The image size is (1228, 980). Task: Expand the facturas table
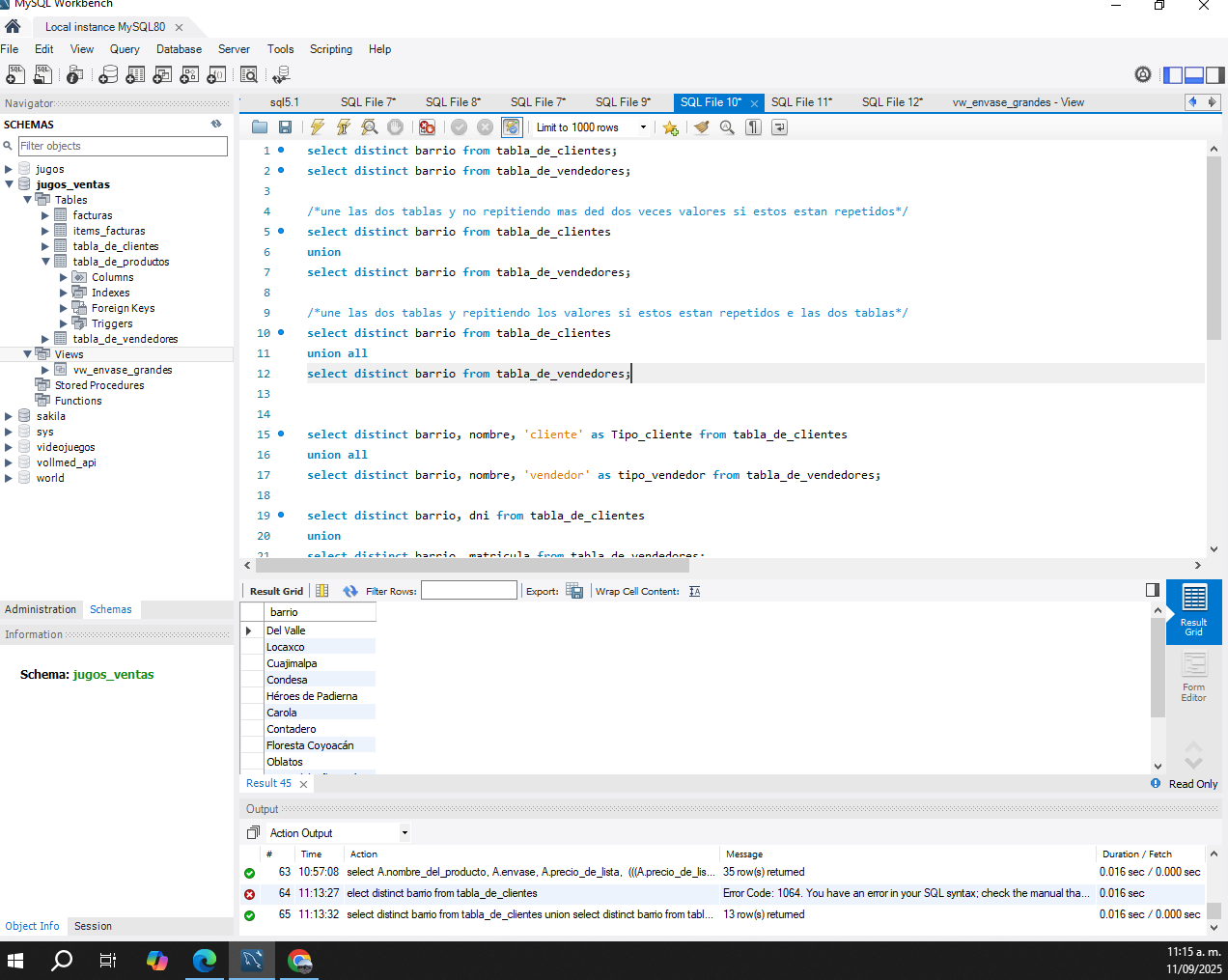(45, 215)
